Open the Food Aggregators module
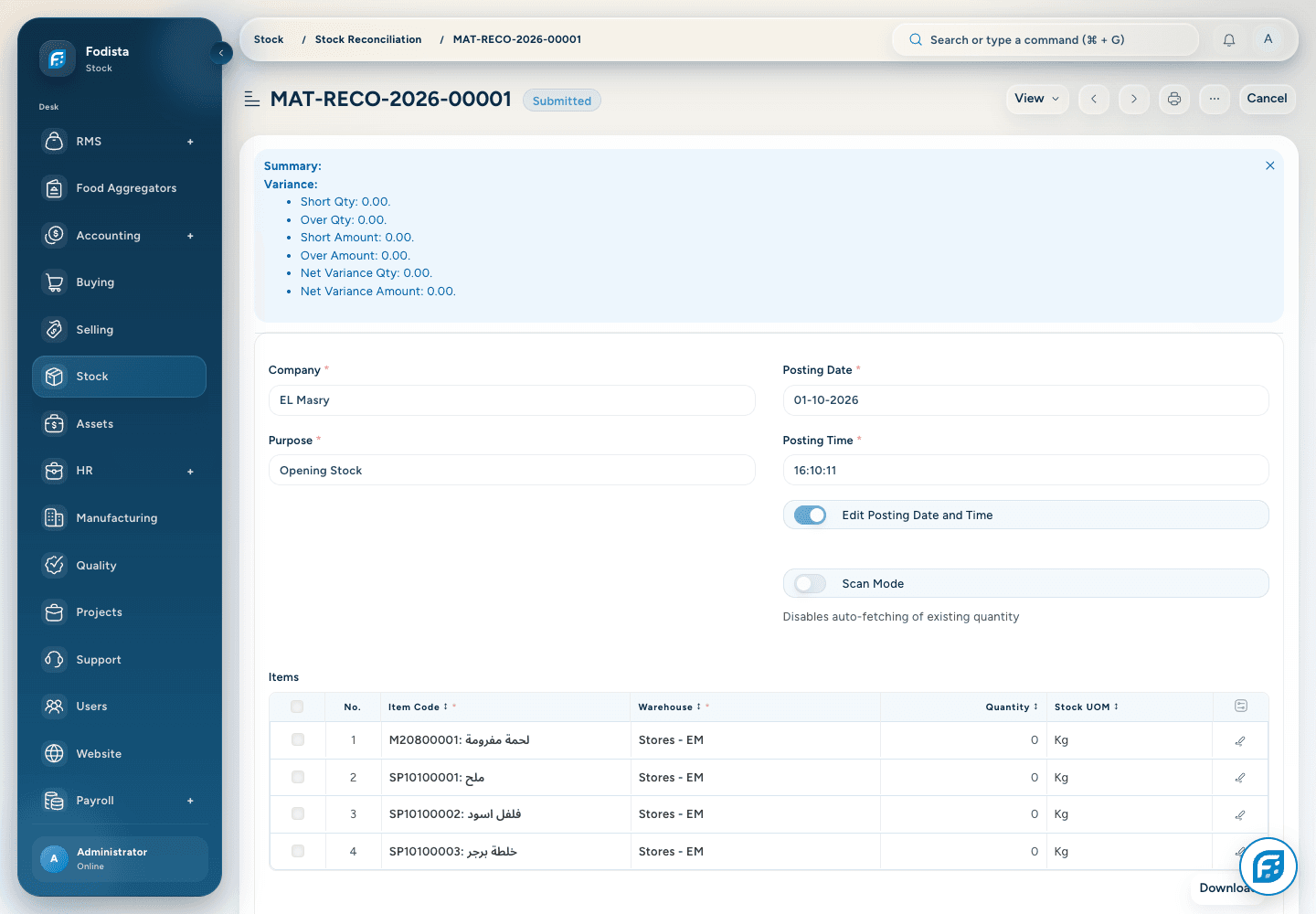Image resolution: width=1316 pixels, height=914 pixels. [x=119, y=188]
